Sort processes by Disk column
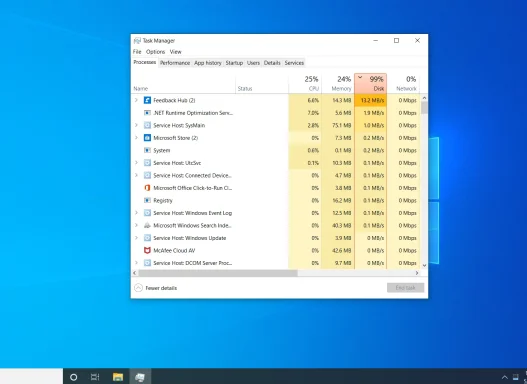The height and width of the screenshot is (384, 527). coord(370,83)
